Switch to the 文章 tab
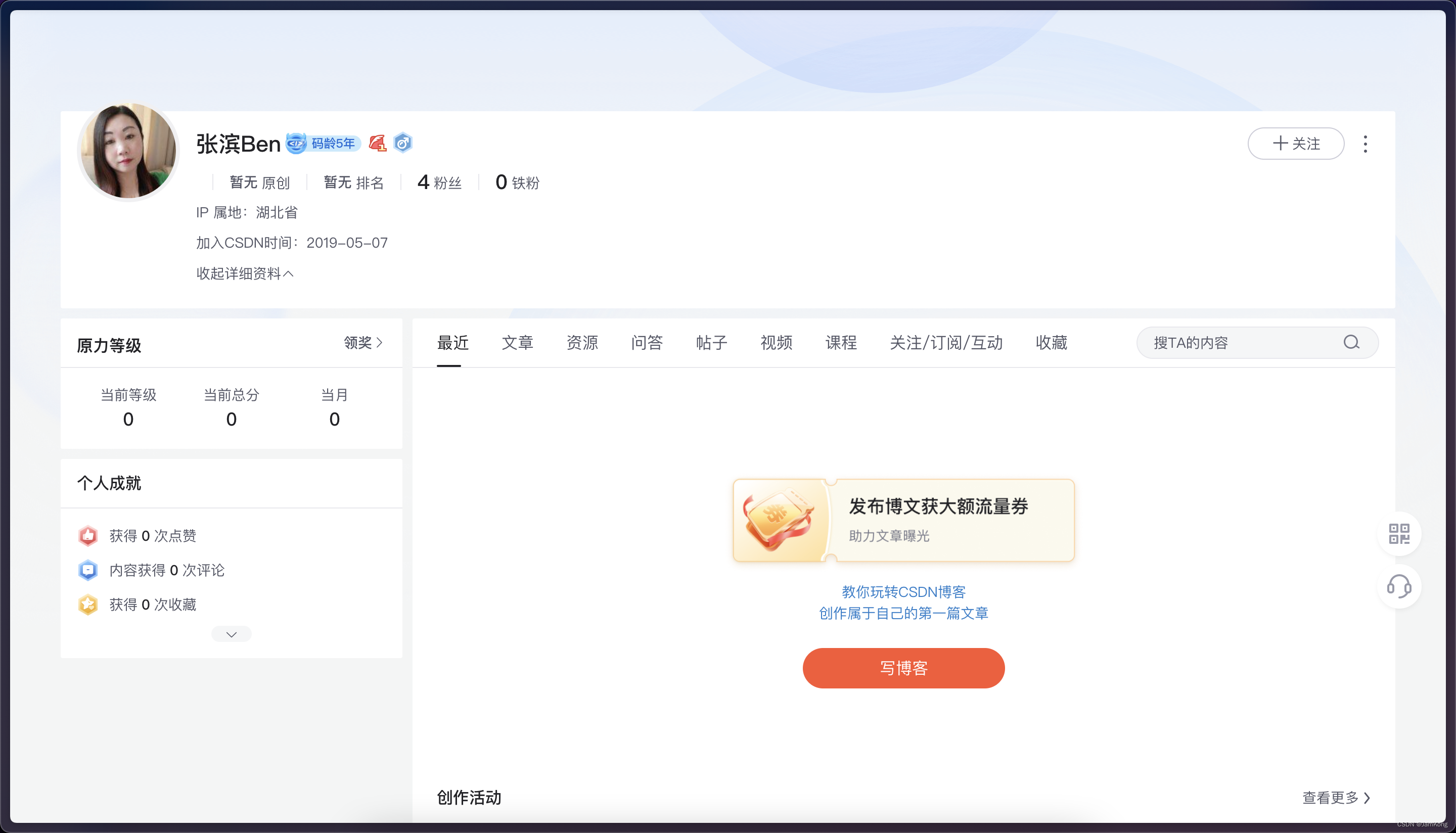Screen dimensions: 1456x833 pyautogui.click(x=517, y=342)
